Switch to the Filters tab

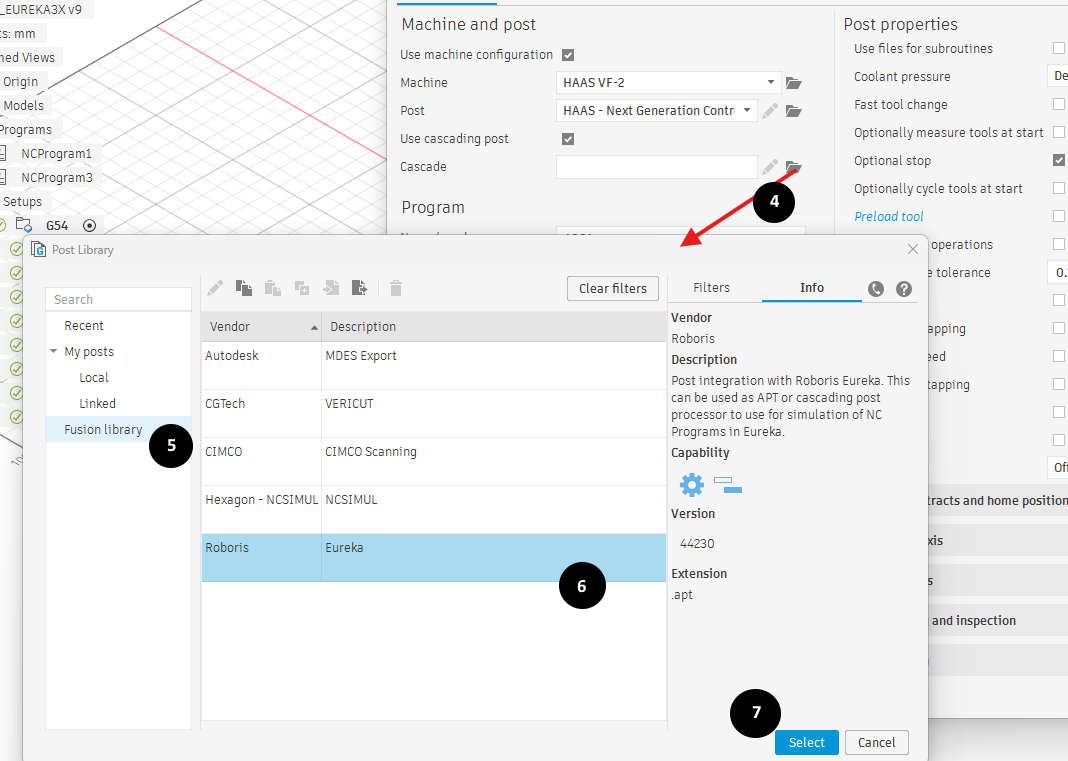coord(711,288)
